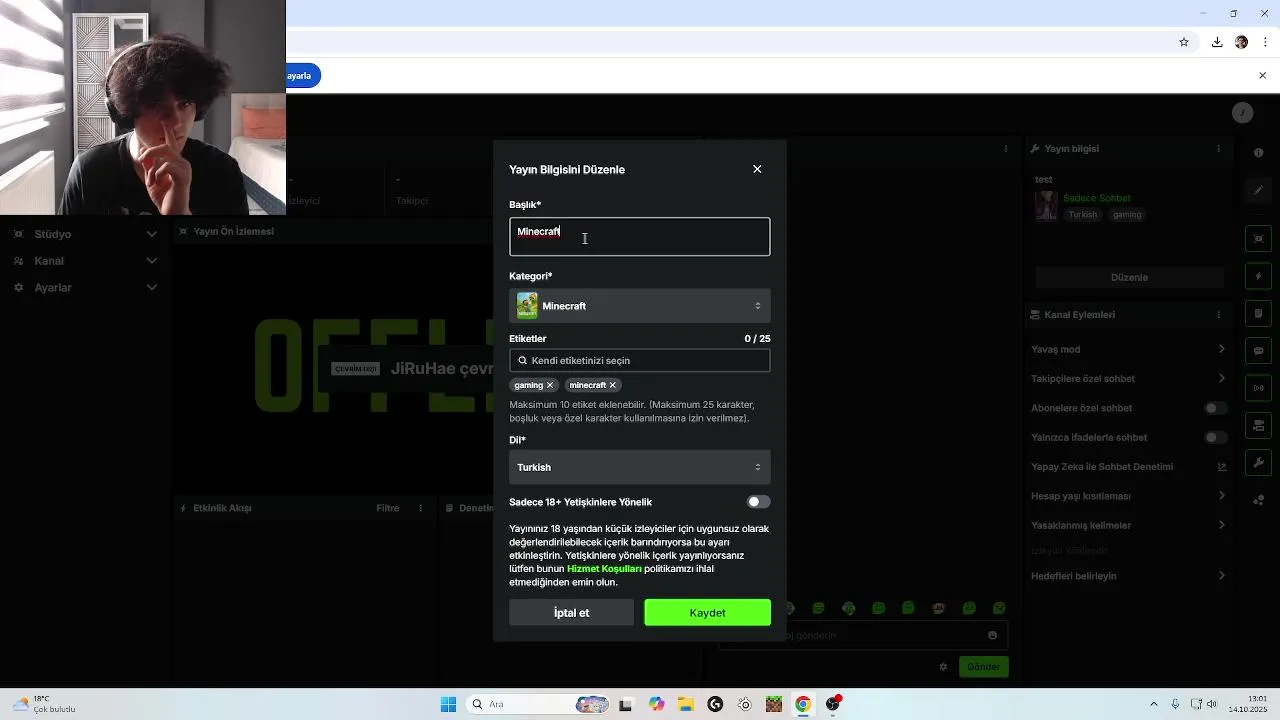Screen dimensions: 1280x720
Task: Open the options menu left of Yayın bilgisi
Action: click(x=1006, y=149)
